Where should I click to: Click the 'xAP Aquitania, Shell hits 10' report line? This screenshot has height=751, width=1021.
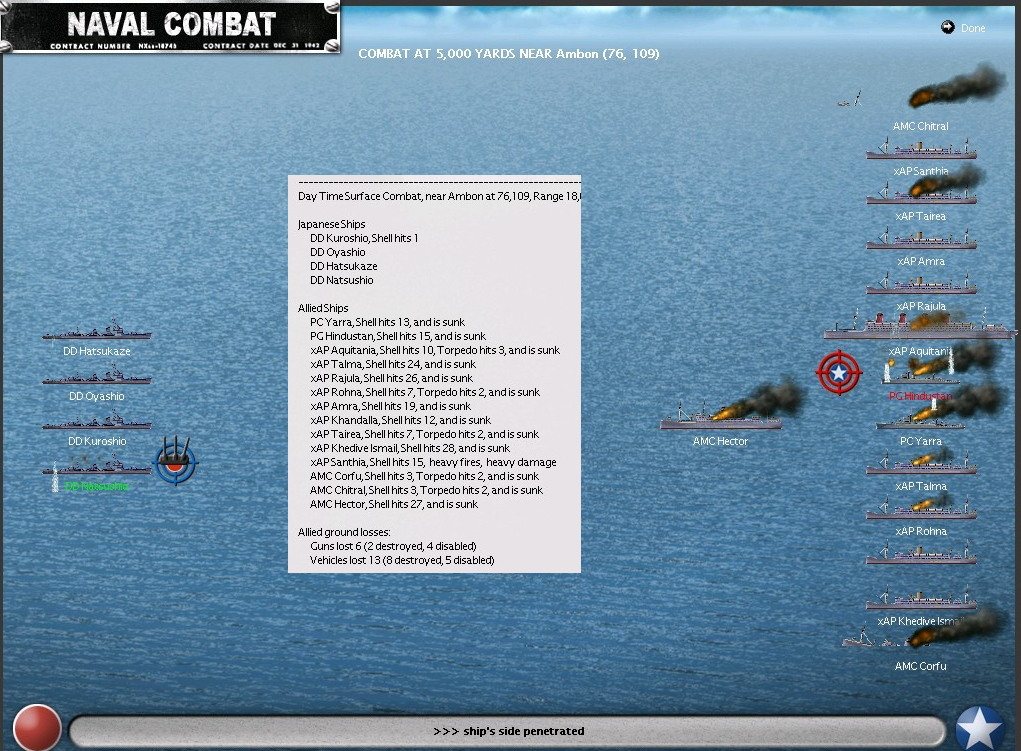click(435, 350)
